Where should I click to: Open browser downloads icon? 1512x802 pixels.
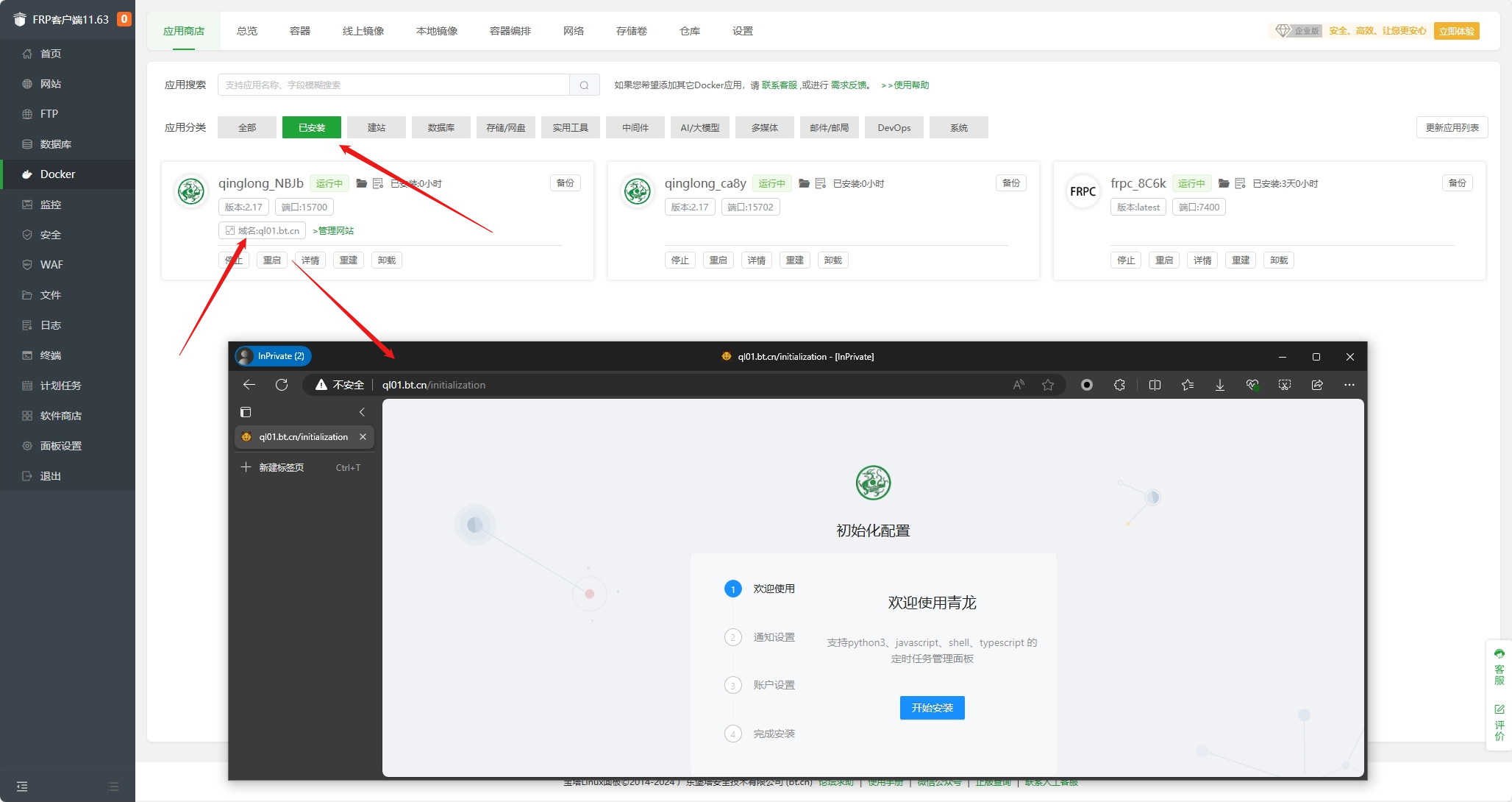[x=1220, y=385]
